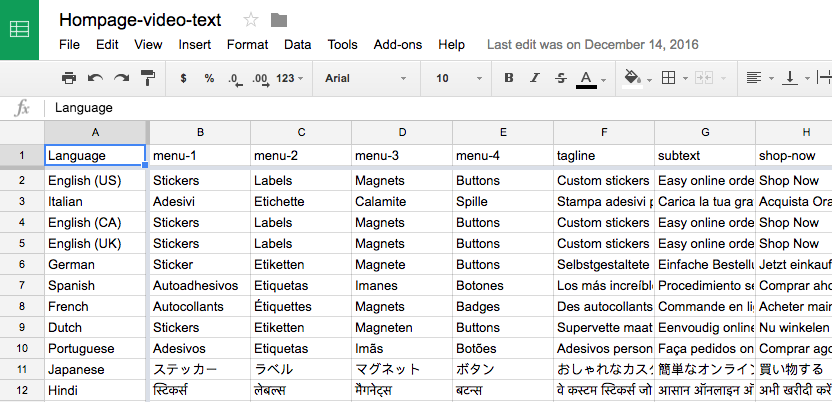The image size is (832, 402).
Task: Click the Print icon in the toolbar
Action: [x=69, y=78]
